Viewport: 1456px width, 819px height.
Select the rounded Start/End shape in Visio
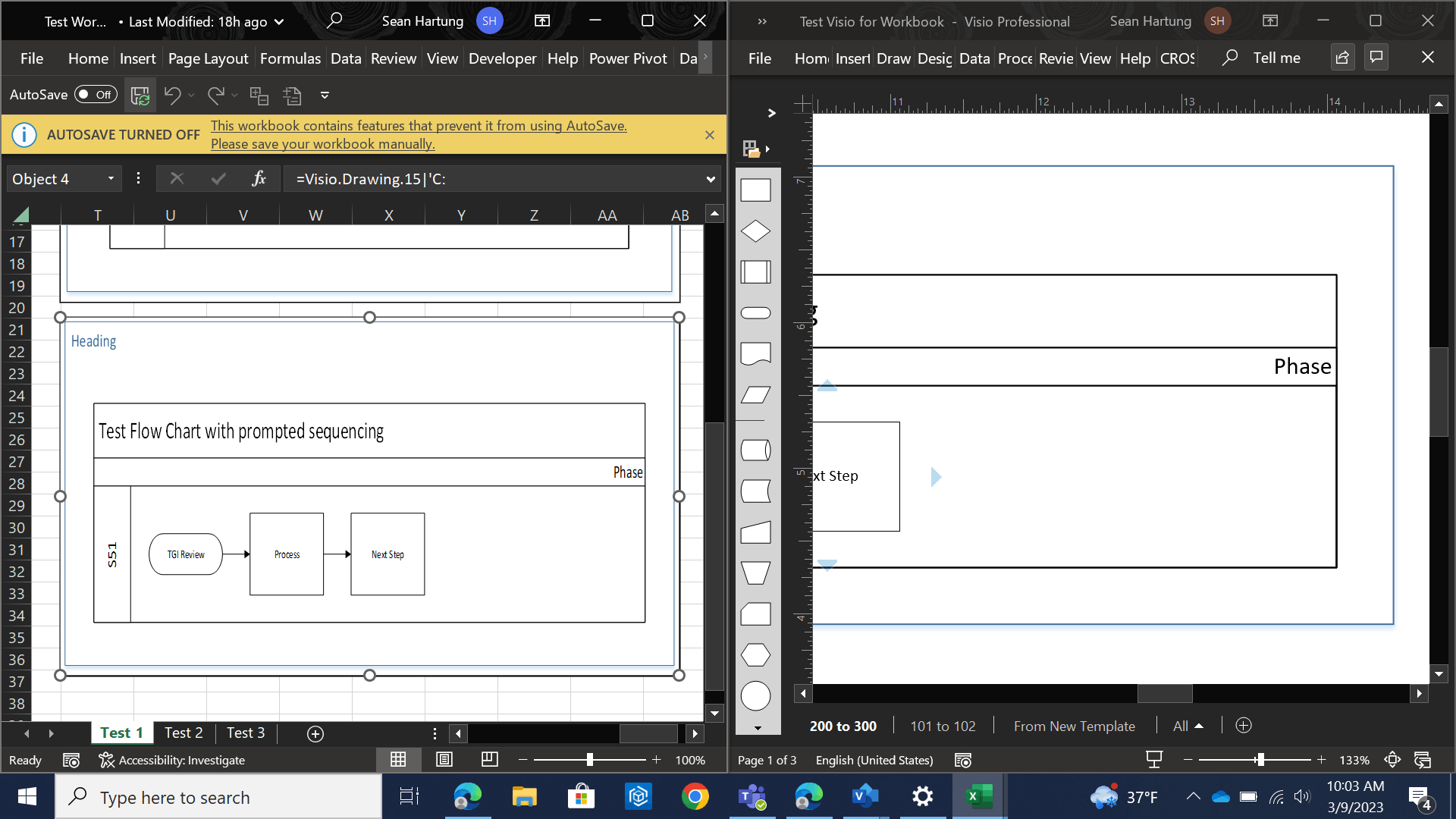(755, 313)
